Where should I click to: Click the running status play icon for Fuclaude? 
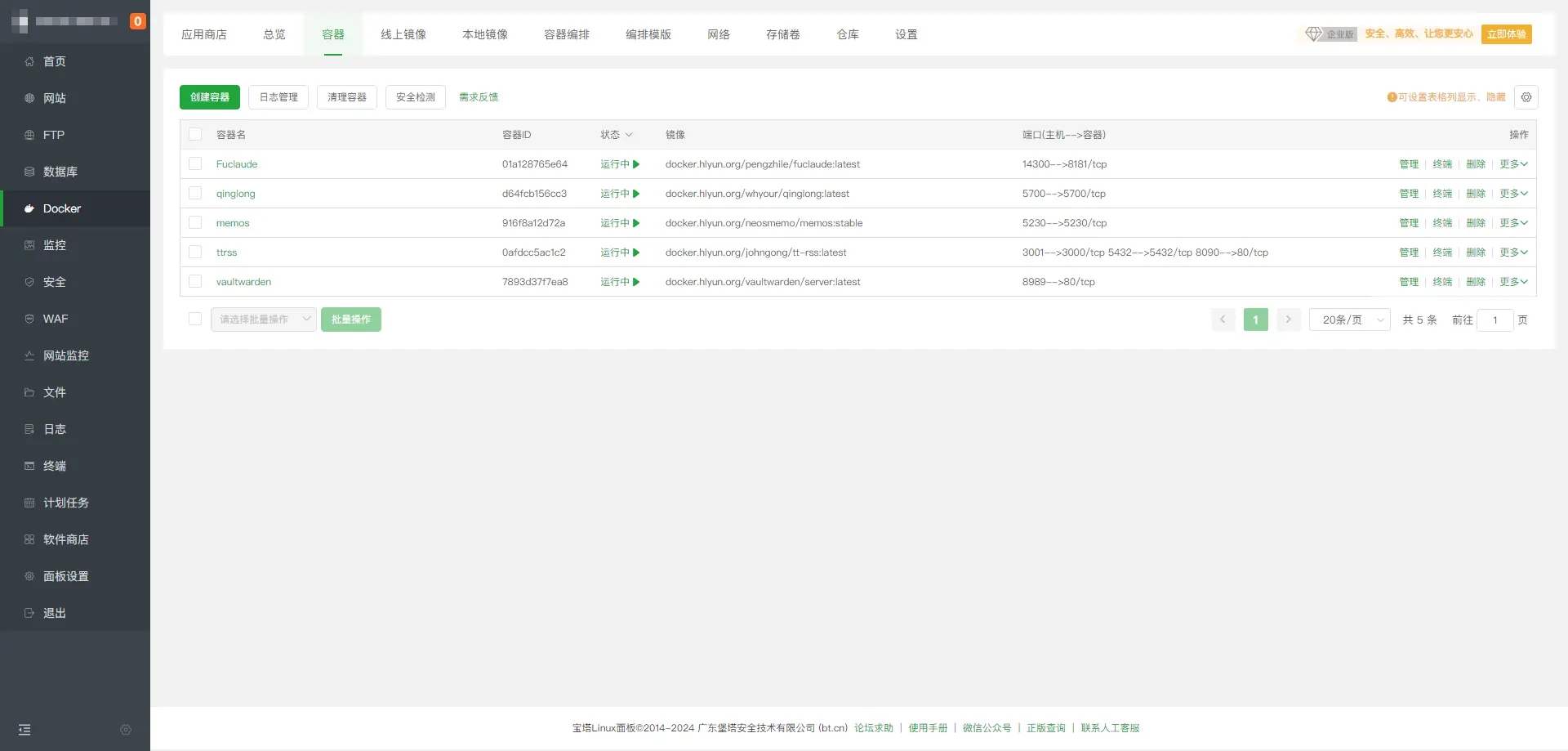click(636, 164)
